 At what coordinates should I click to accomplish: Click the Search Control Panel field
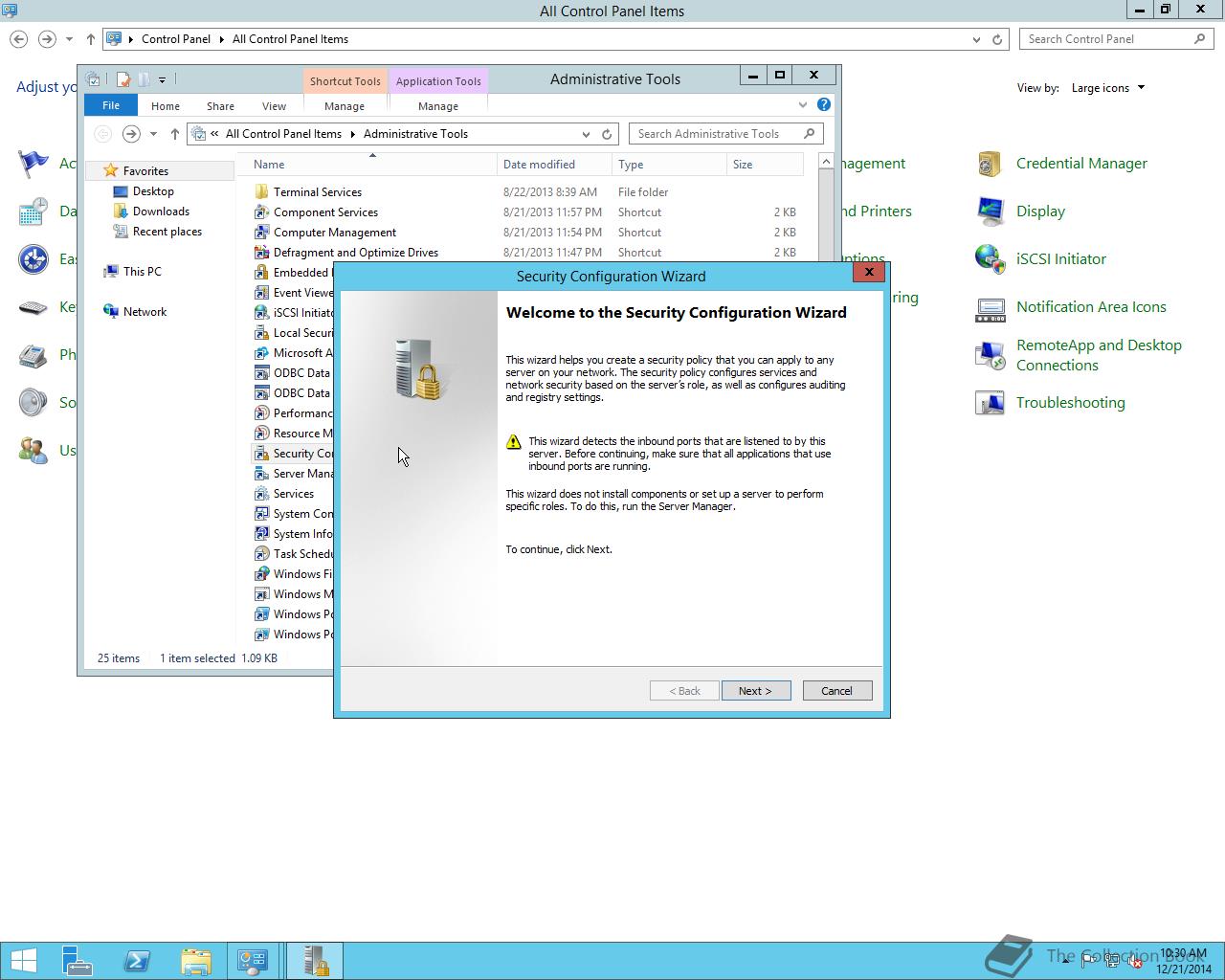1107,39
